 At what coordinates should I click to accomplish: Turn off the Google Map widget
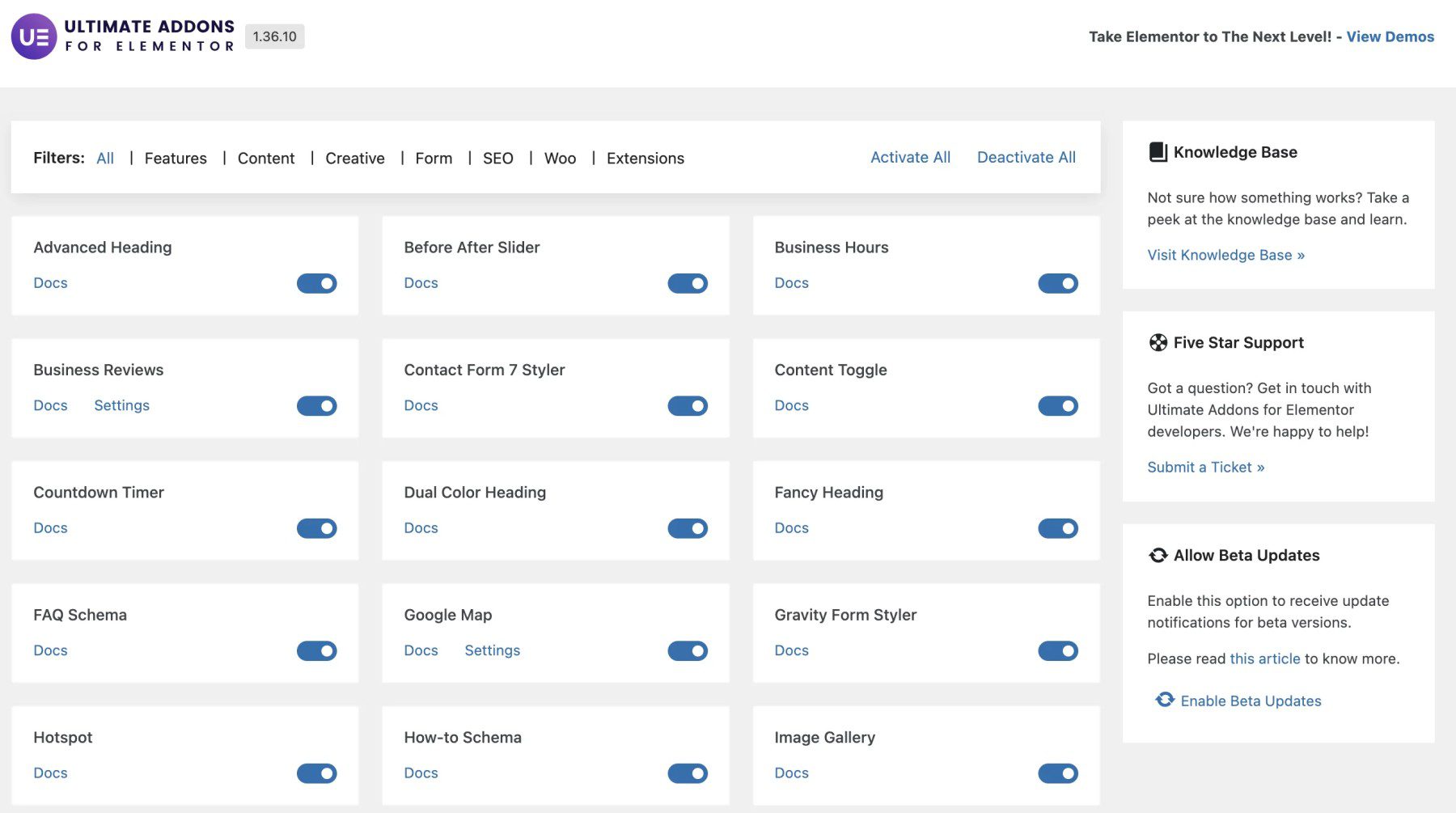click(x=687, y=650)
